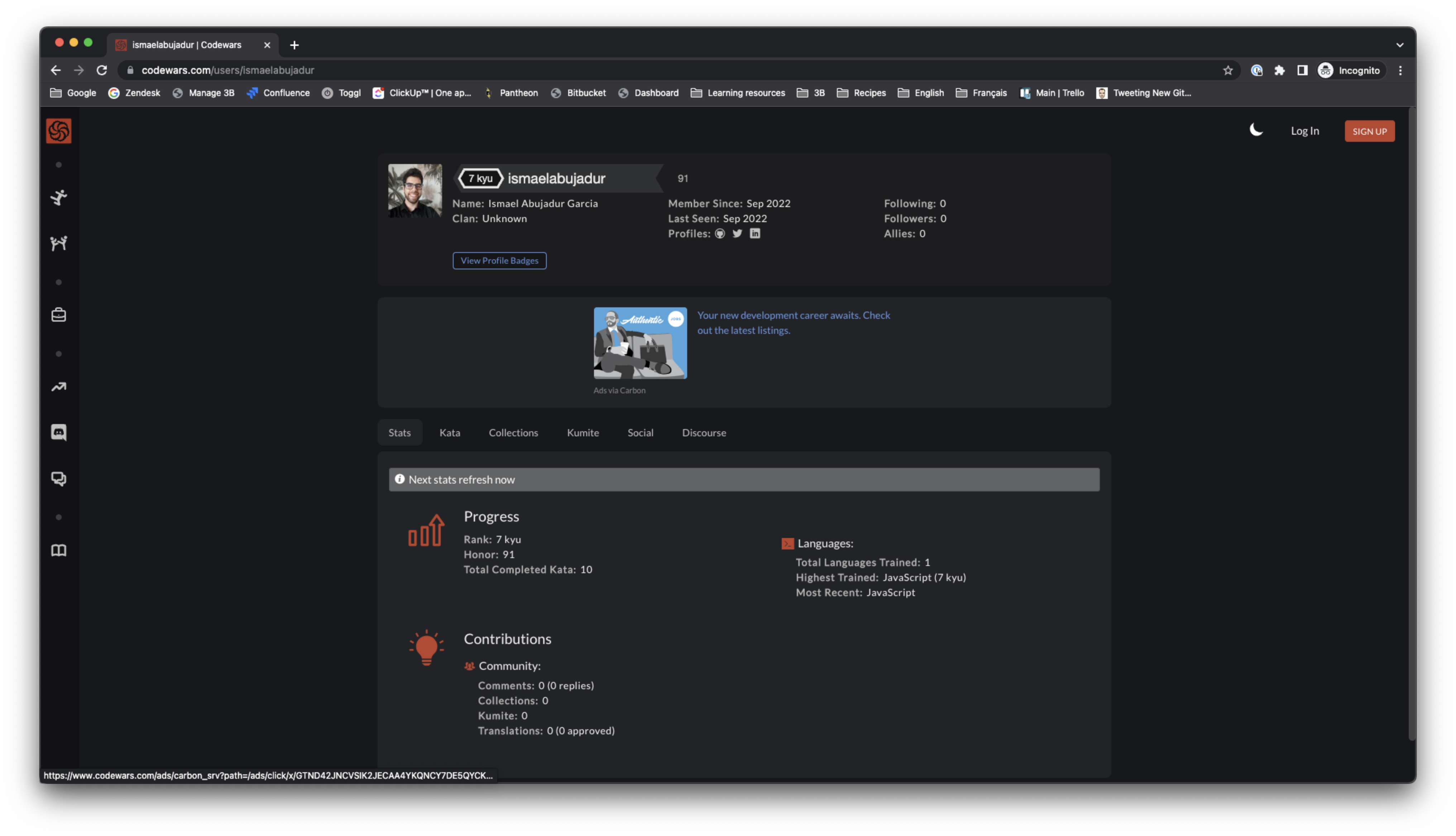Image resolution: width=1456 pixels, height=836 pixels.
Task: Open the Chrome side panel icon
Action: tap(1302, 70)
